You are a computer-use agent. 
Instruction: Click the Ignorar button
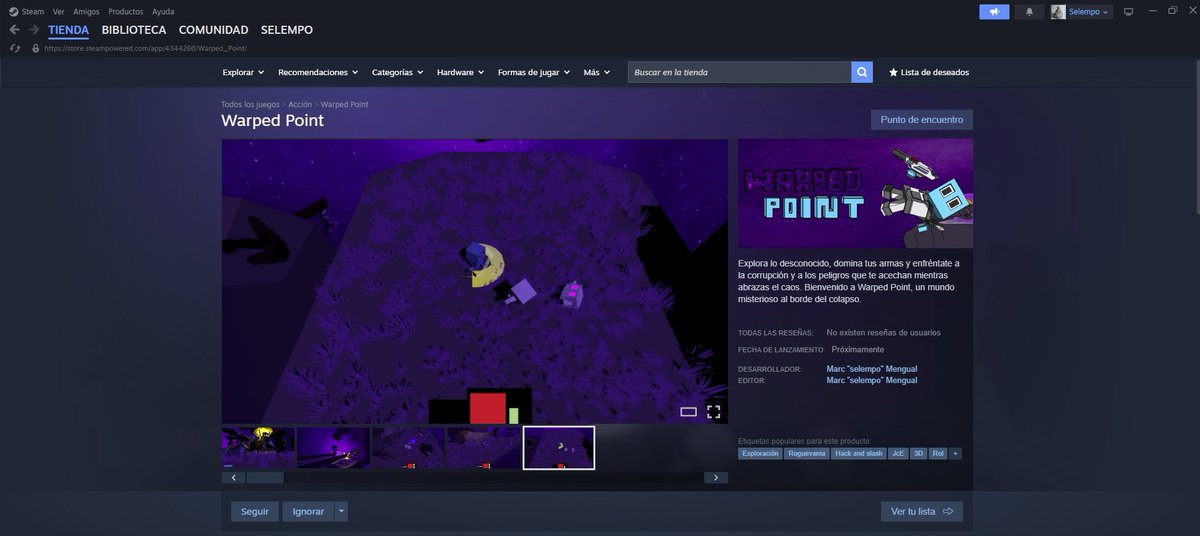click(308, 511)
